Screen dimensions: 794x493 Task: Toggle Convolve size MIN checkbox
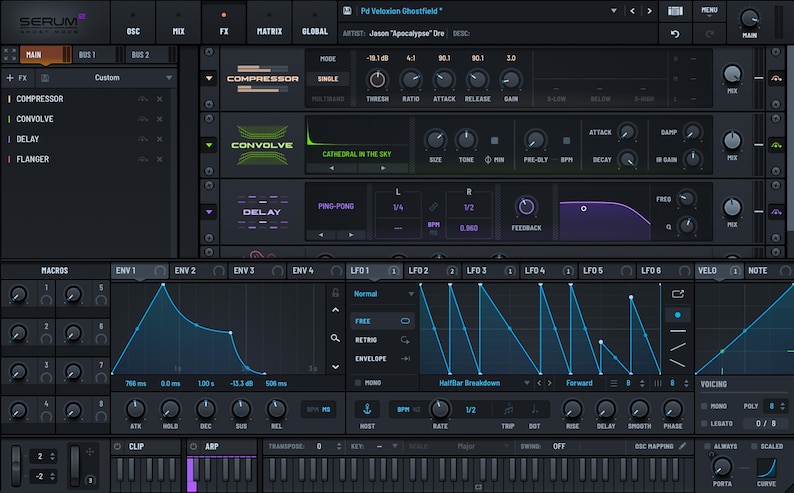(x=494, y=141)
